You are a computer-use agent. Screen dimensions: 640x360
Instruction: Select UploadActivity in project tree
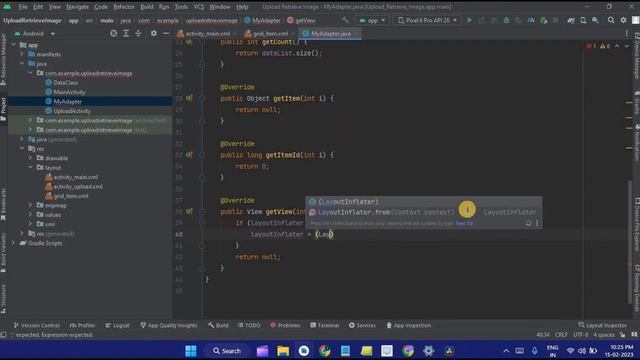coord(72,111)
